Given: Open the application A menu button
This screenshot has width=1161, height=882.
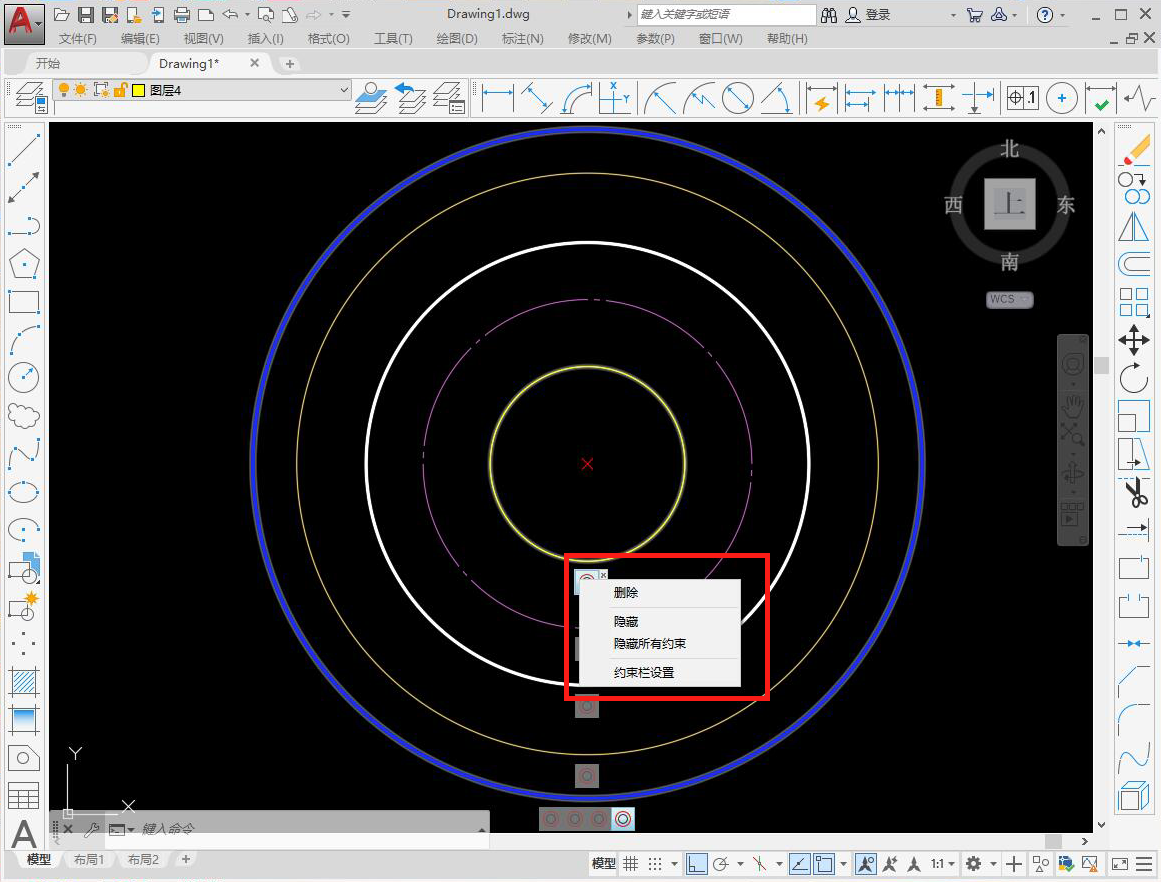Looking at the screenshot, I should (x=24, y=24).
